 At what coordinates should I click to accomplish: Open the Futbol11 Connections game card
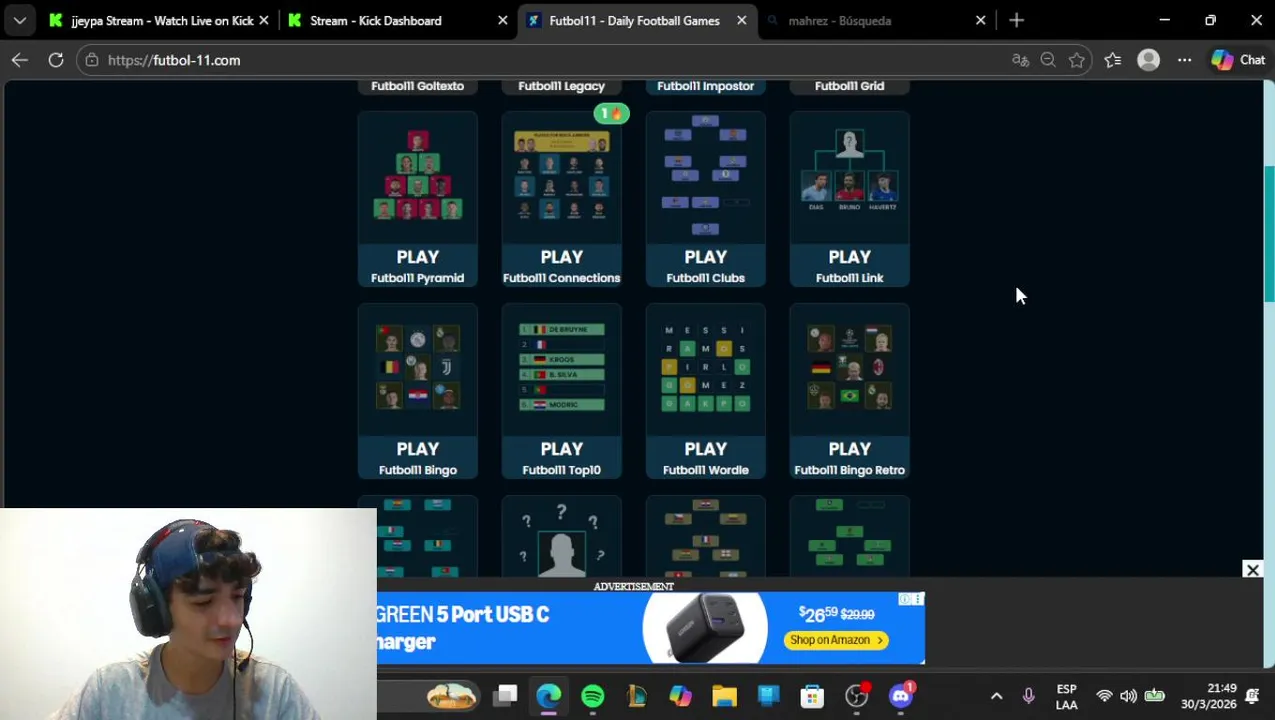click(561, 199)
